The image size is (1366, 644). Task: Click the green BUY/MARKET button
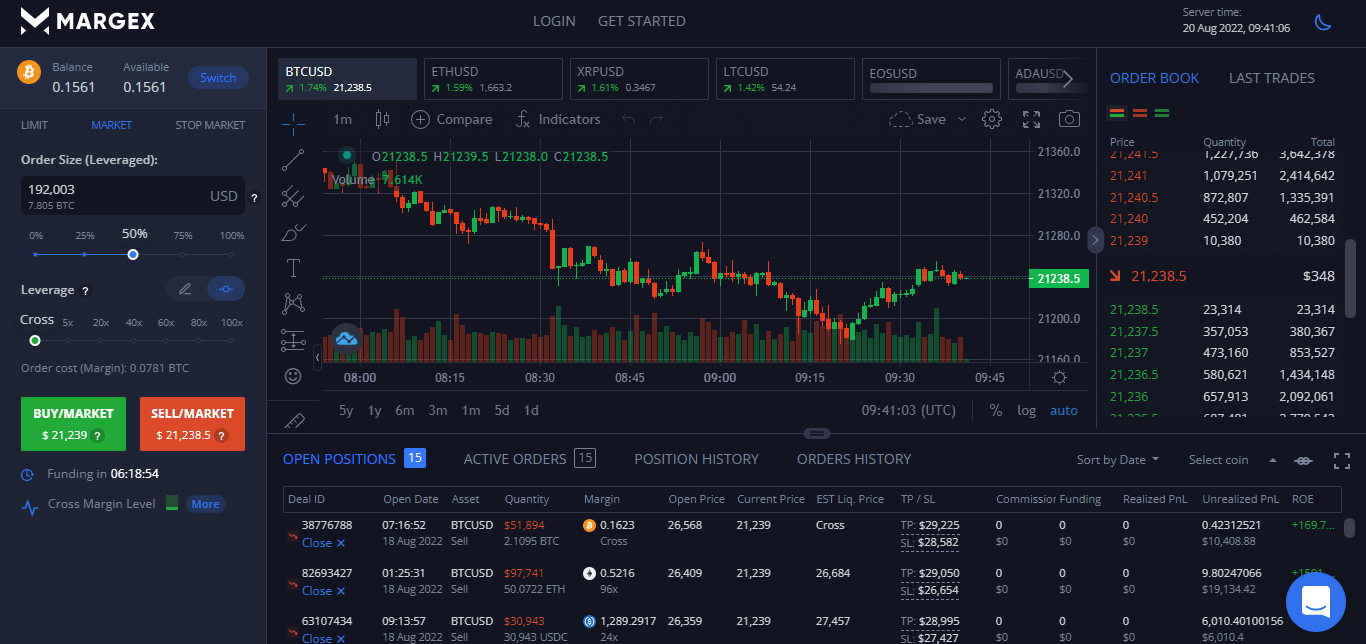73,423
